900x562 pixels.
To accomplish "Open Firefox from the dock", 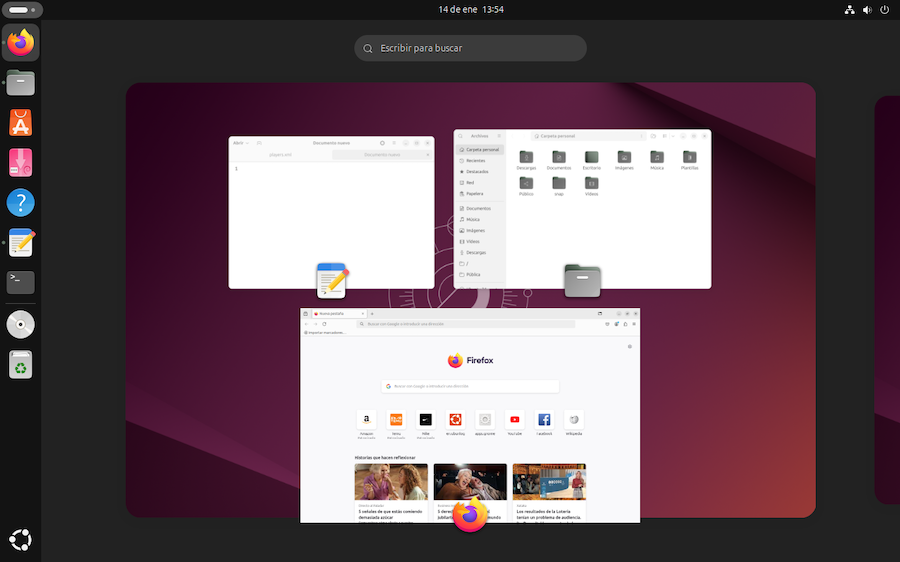I will click(20, 43).
